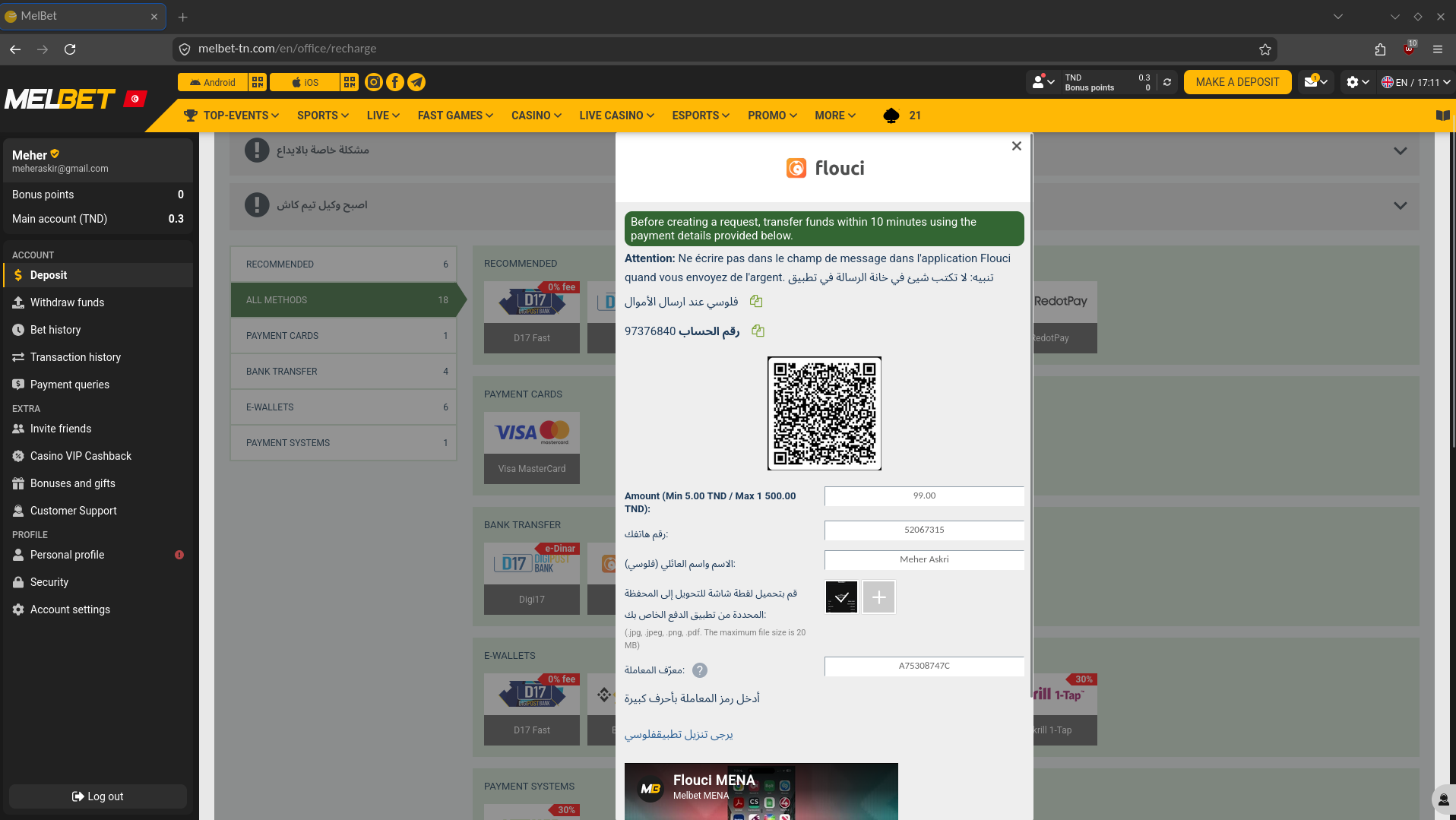Download the Android app
Screen dimensions: 1456x820
(213, 82)
